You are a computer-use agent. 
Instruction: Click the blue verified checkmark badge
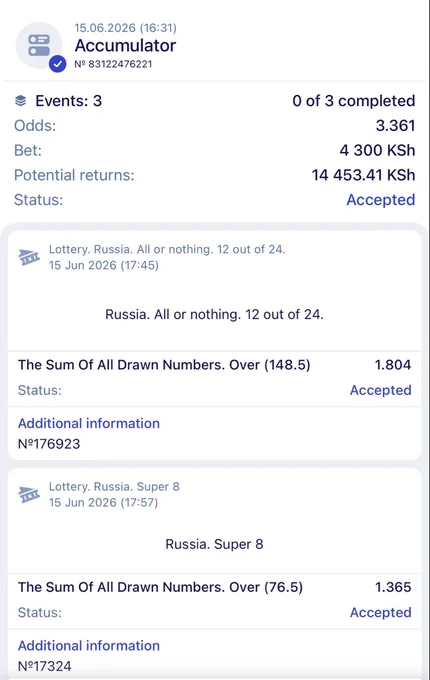click(57, 64)
